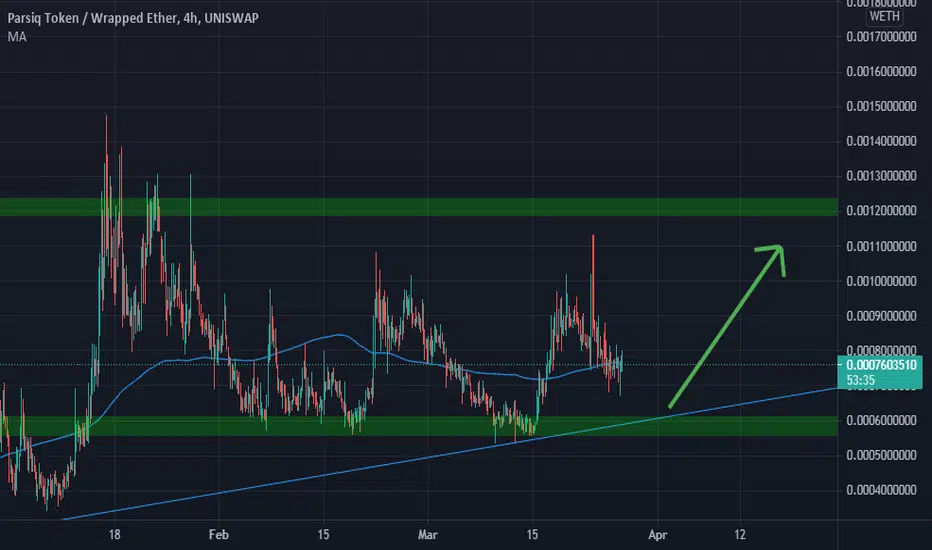Open the MA indicator legend label
This screenshot has width=932, height=550.
[x=17, y=37]
